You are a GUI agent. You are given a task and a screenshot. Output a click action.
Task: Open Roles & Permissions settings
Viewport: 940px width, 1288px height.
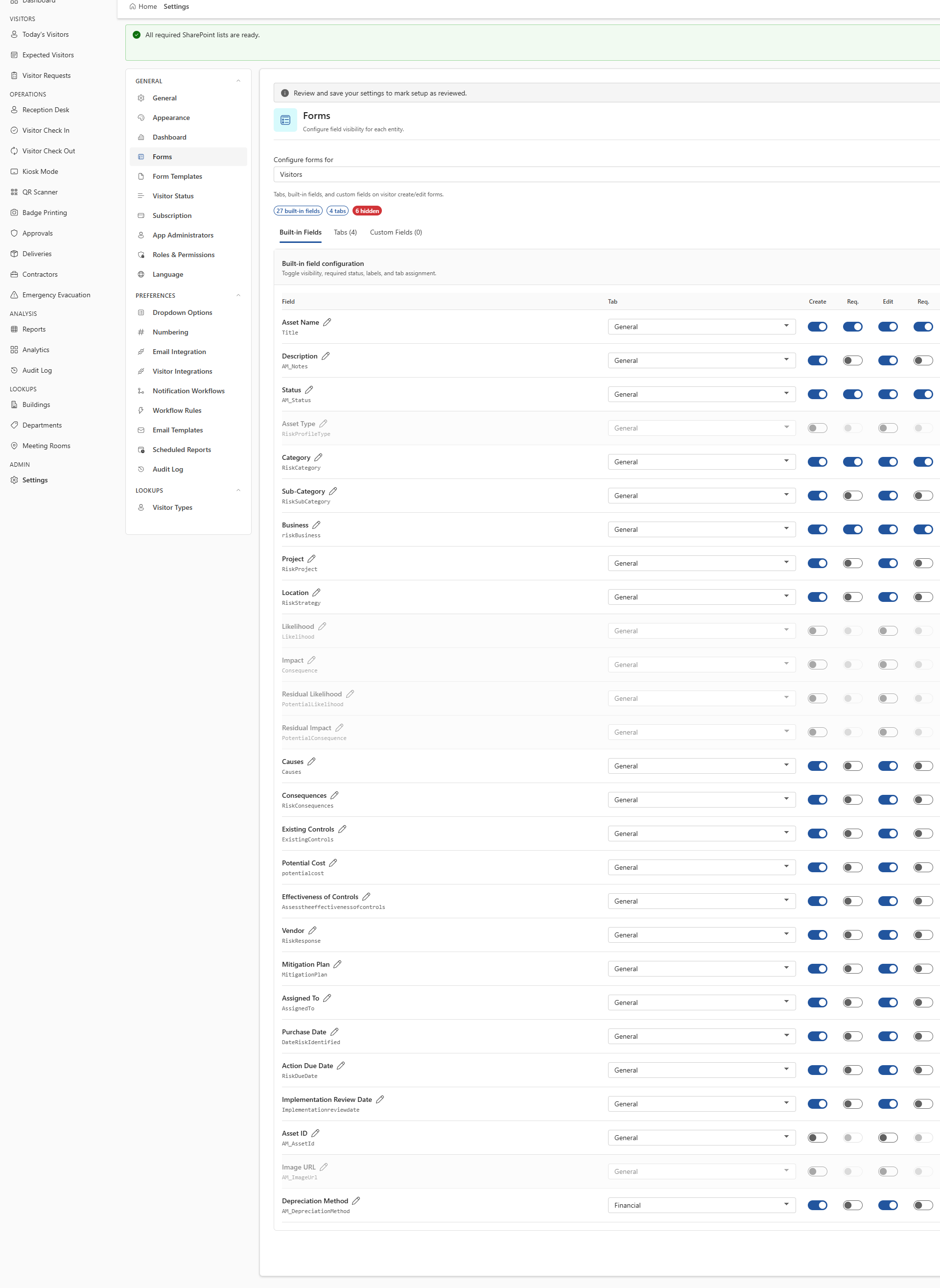tap(188, 254)
